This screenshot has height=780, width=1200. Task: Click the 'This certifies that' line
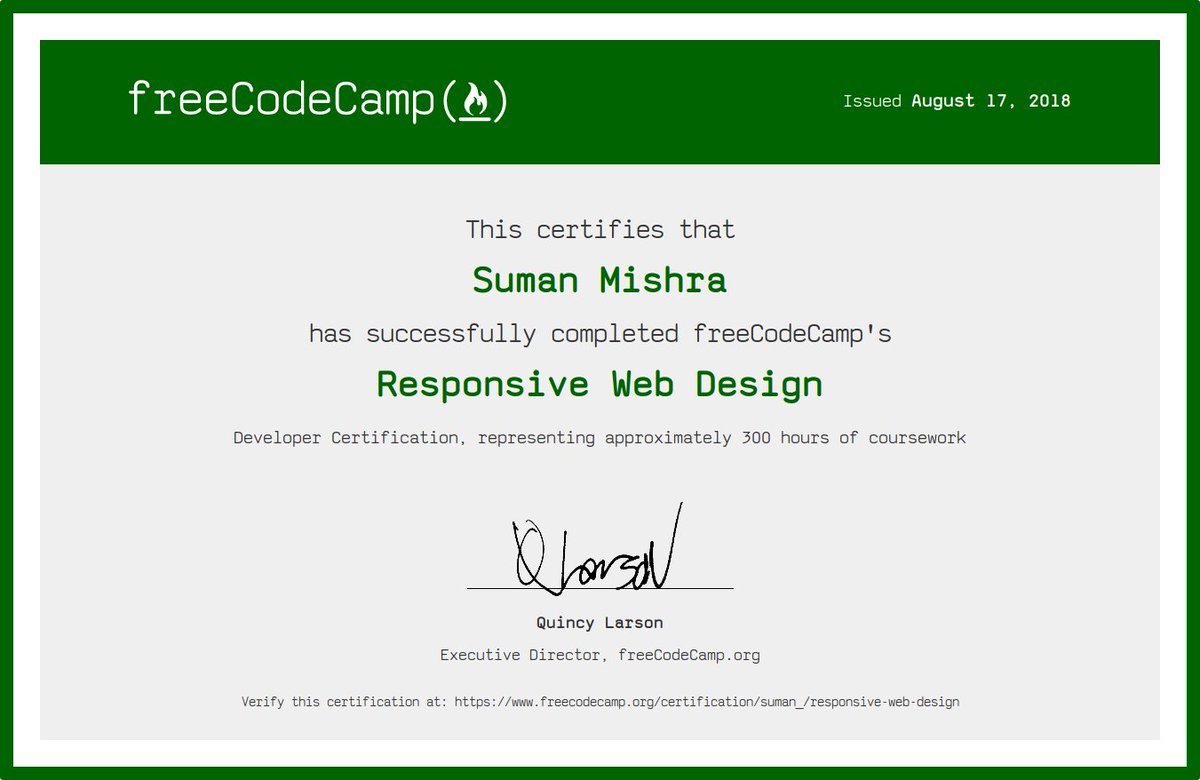tap(600, 229)
